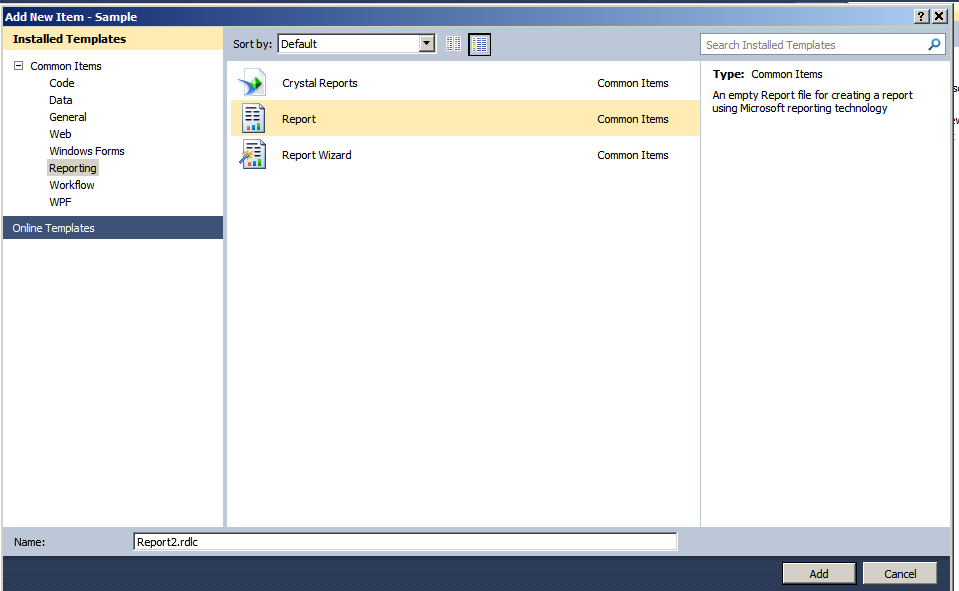The height and width of the screenshot is (591, 959).
Task: Click the Report Wizard template icon
Action: (253, 154)
